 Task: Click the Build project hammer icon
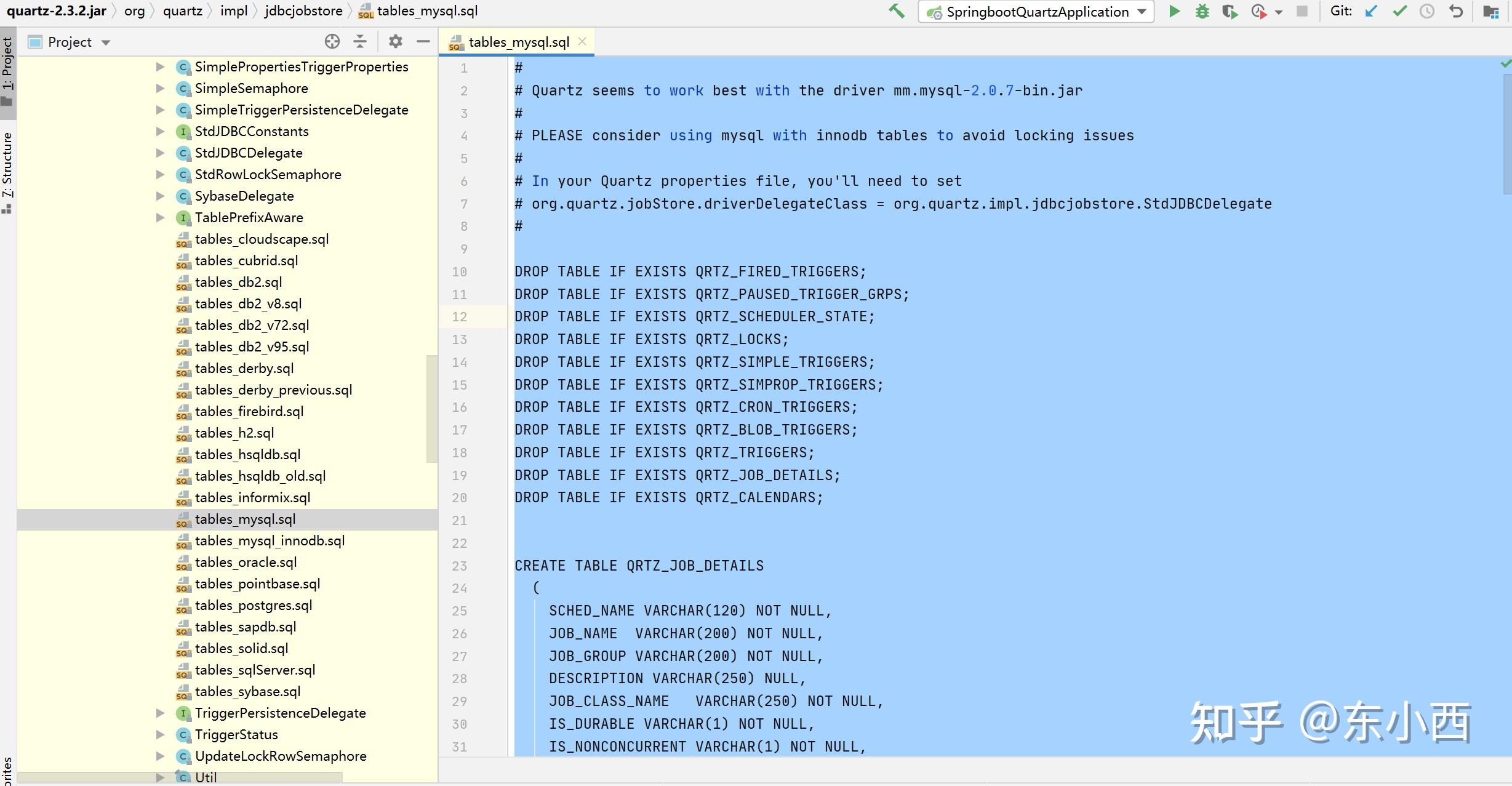click(897, 11)
